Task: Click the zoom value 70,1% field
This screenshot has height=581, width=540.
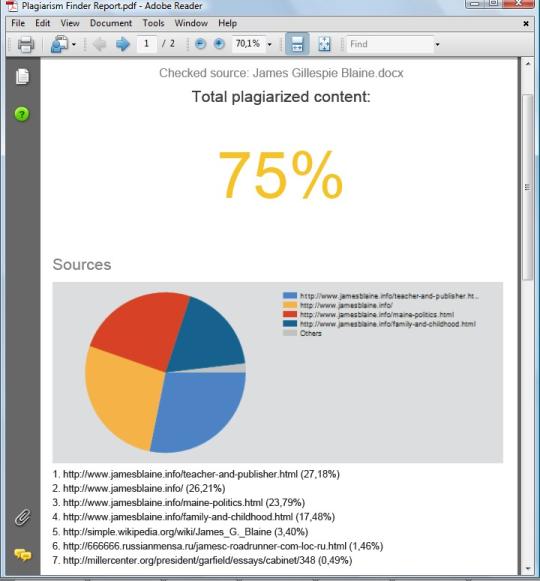Action: pos(248,44)
